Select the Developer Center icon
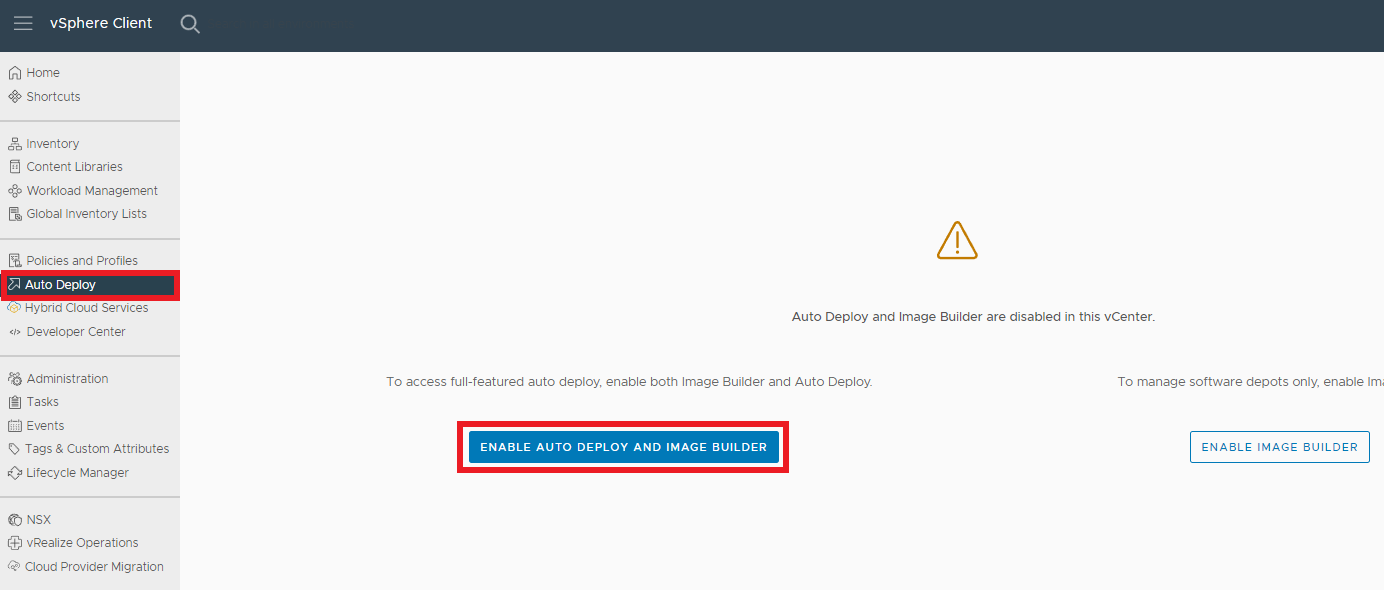The height and width of the screenshot is (590, 1384). click(x=14, y=331)
